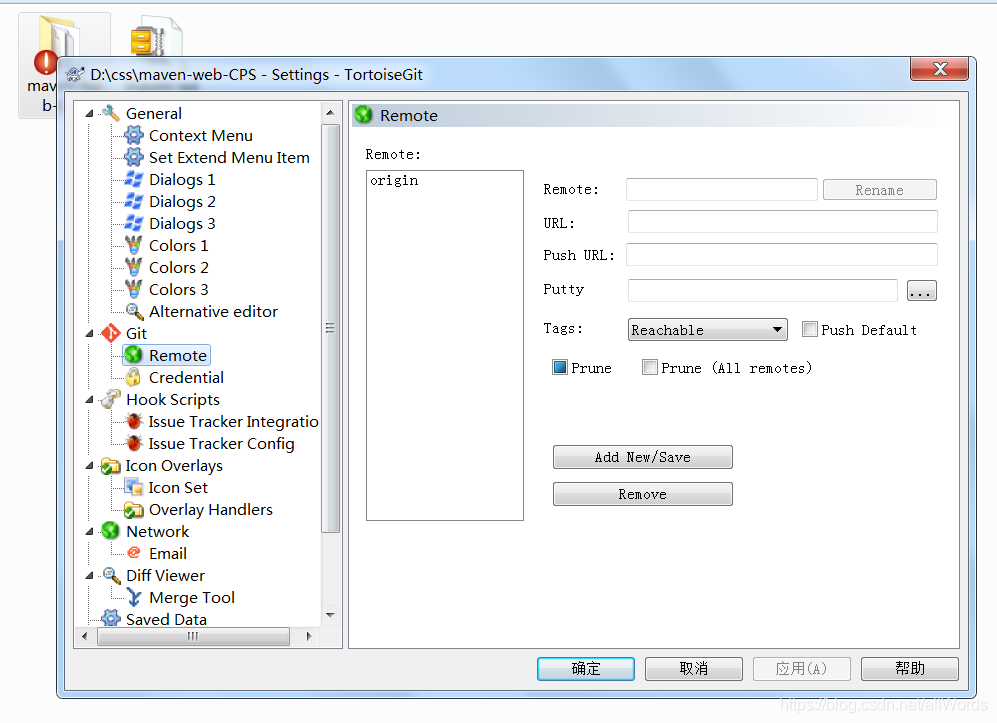Confirm with the 确定 button
The height and width of the screenshot is (723, 997).
pyautogui.click(x=586, y=668)
